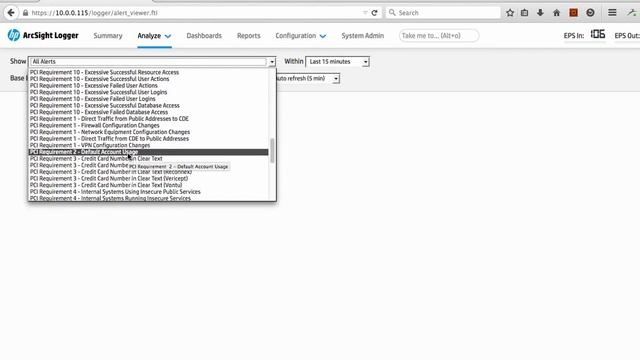Open the downloads arrow icon
The width and height of the screenshot is (640, 360).
point(540,13)
